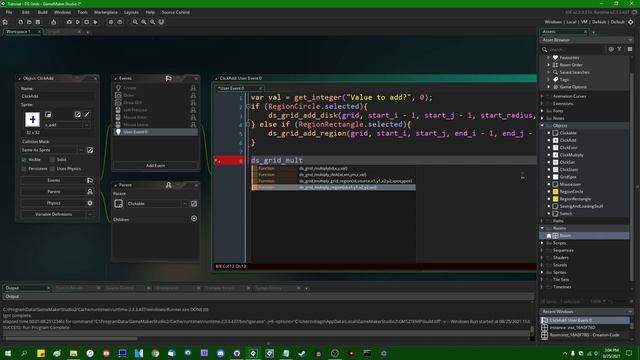Click the flag icon in Events header

169,78
